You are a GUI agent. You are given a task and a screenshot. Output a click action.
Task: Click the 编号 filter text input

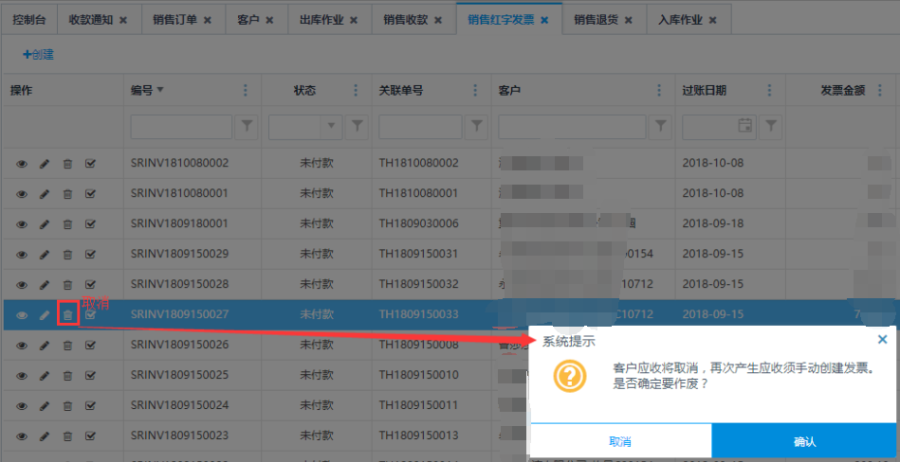pyautogui.click(x=182, y=126)
